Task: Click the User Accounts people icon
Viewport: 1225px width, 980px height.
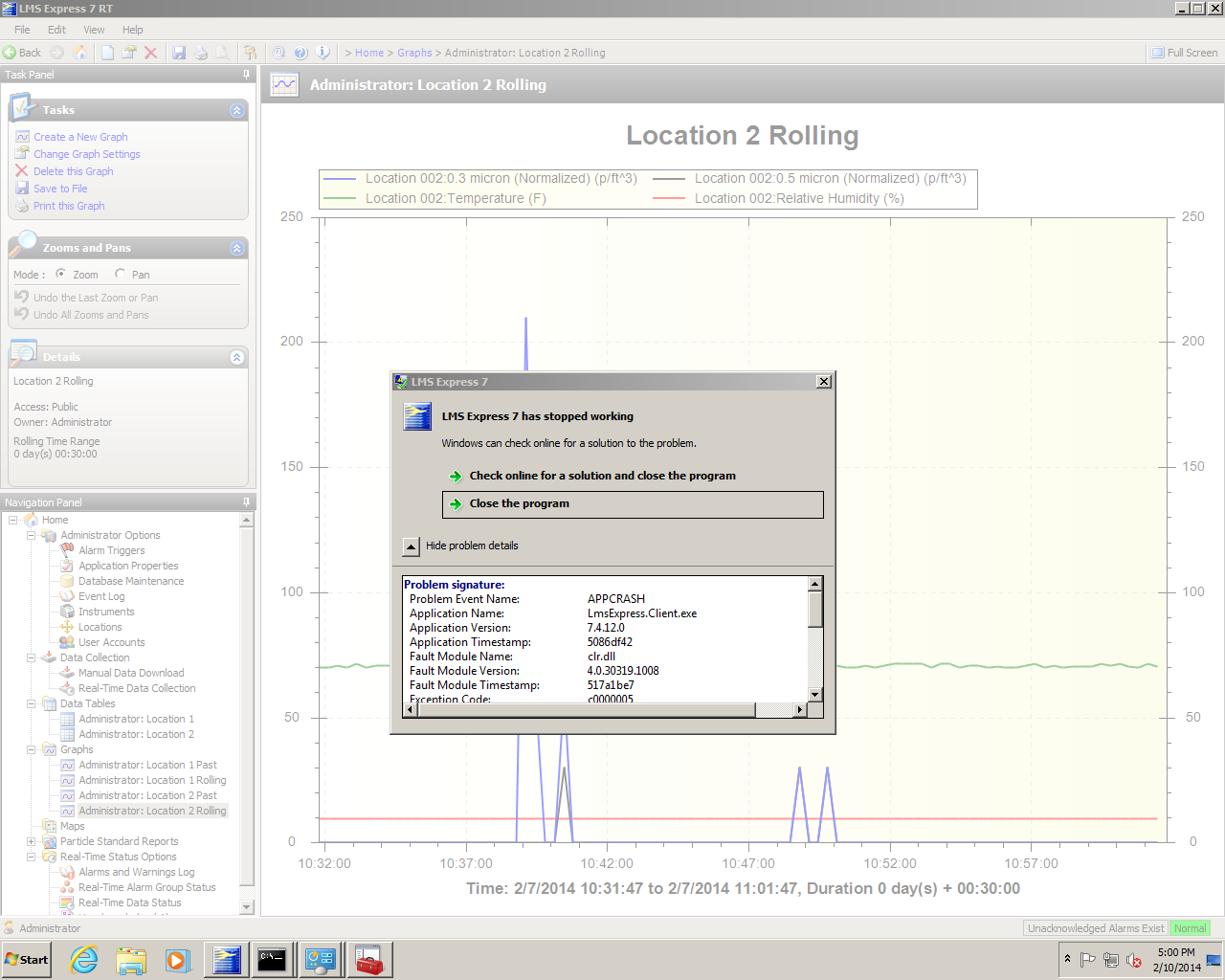Action: tap(67, 642)
